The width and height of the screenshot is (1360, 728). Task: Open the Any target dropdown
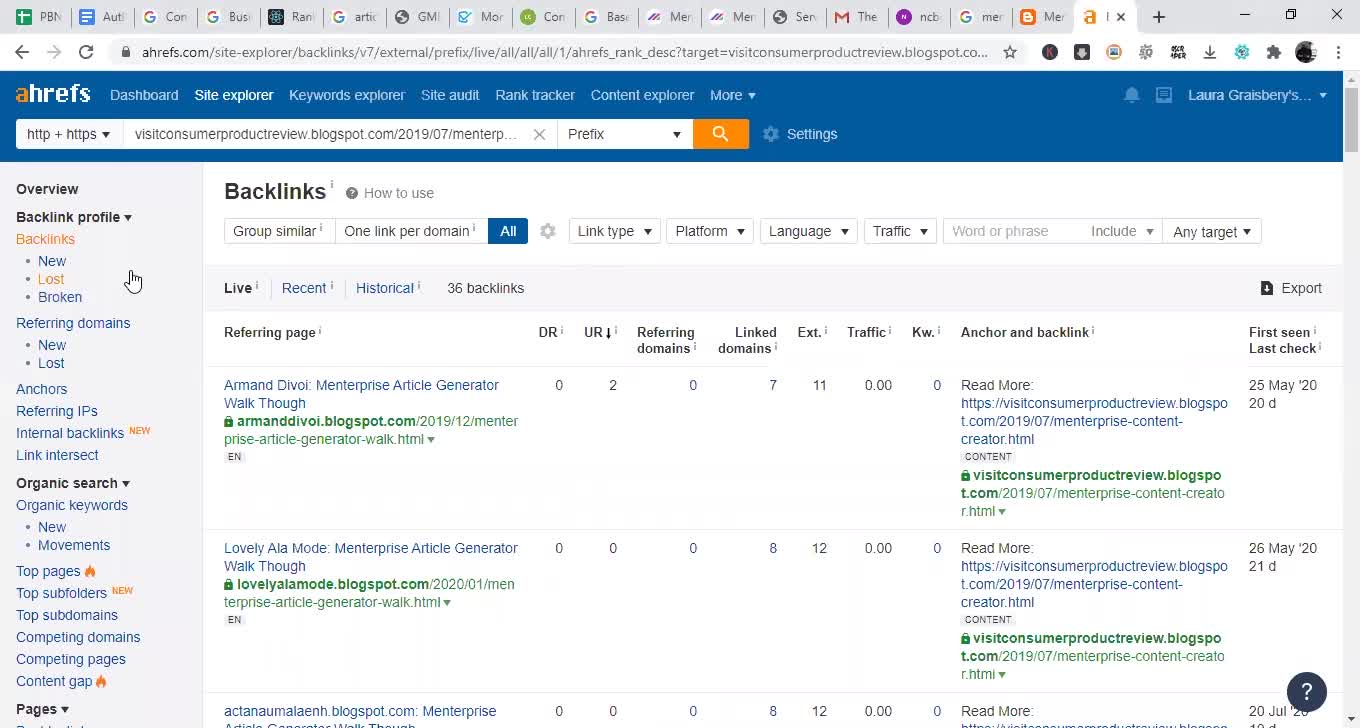click(1212, 231)
